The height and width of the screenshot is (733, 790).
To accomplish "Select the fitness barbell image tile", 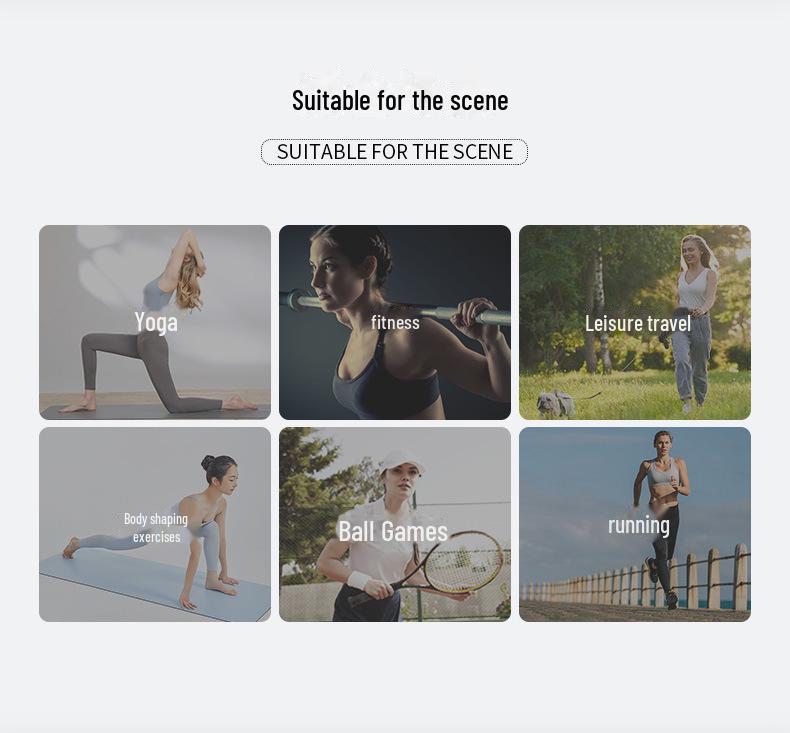I will 394,322.
